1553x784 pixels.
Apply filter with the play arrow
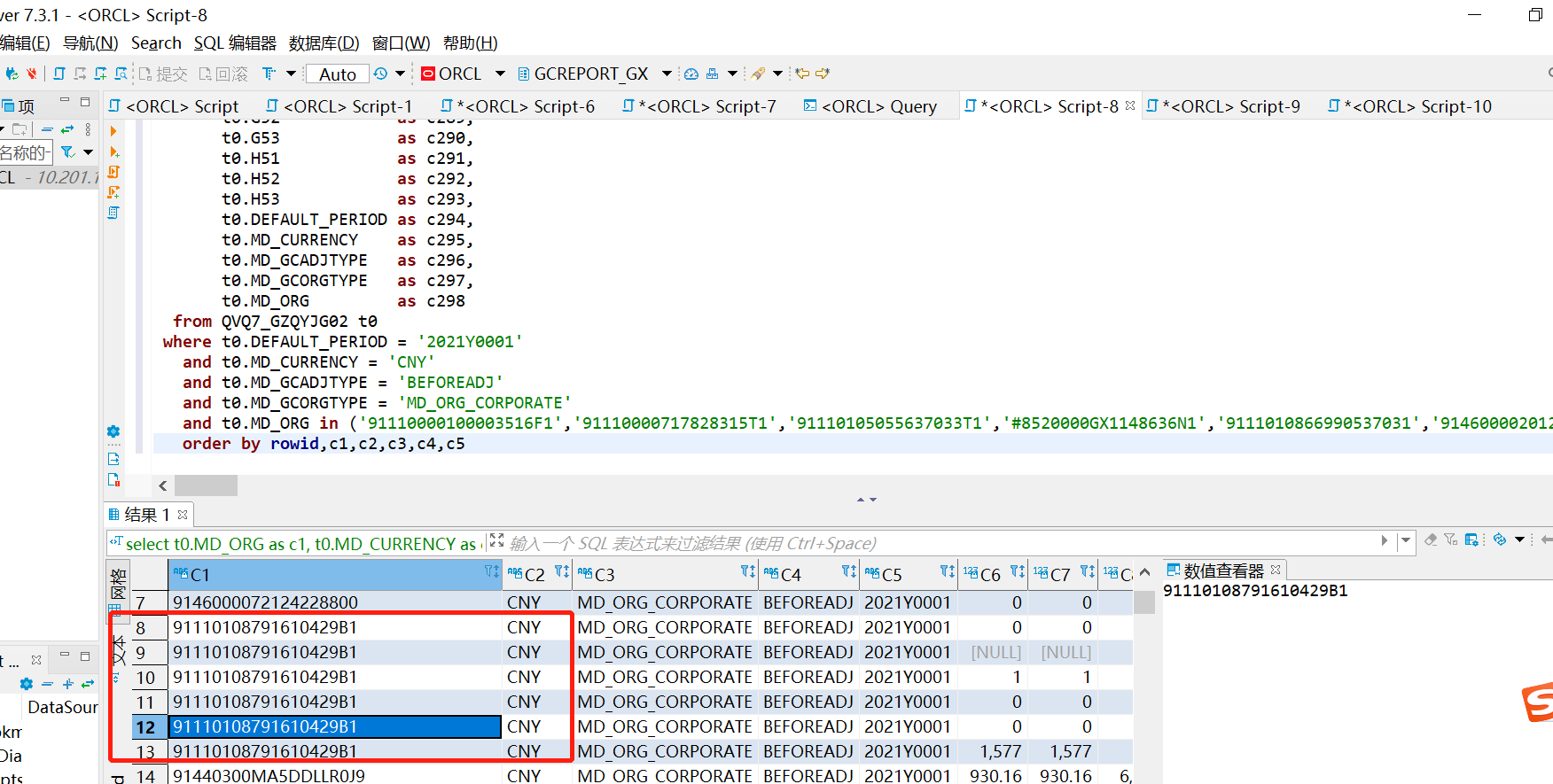click(1385, 540)
